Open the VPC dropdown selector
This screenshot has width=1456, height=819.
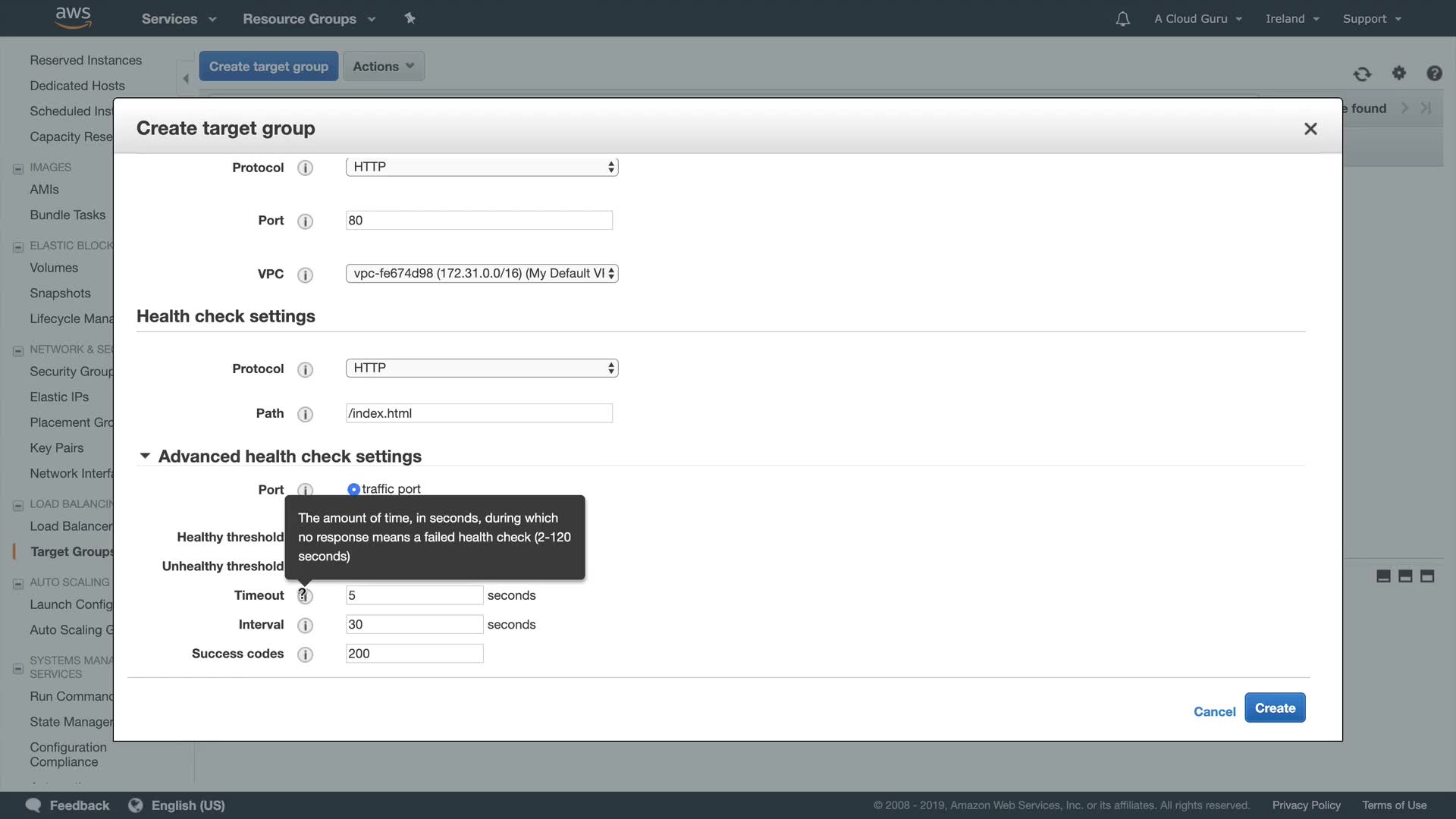pyautogui.click(x=482, y=274)
